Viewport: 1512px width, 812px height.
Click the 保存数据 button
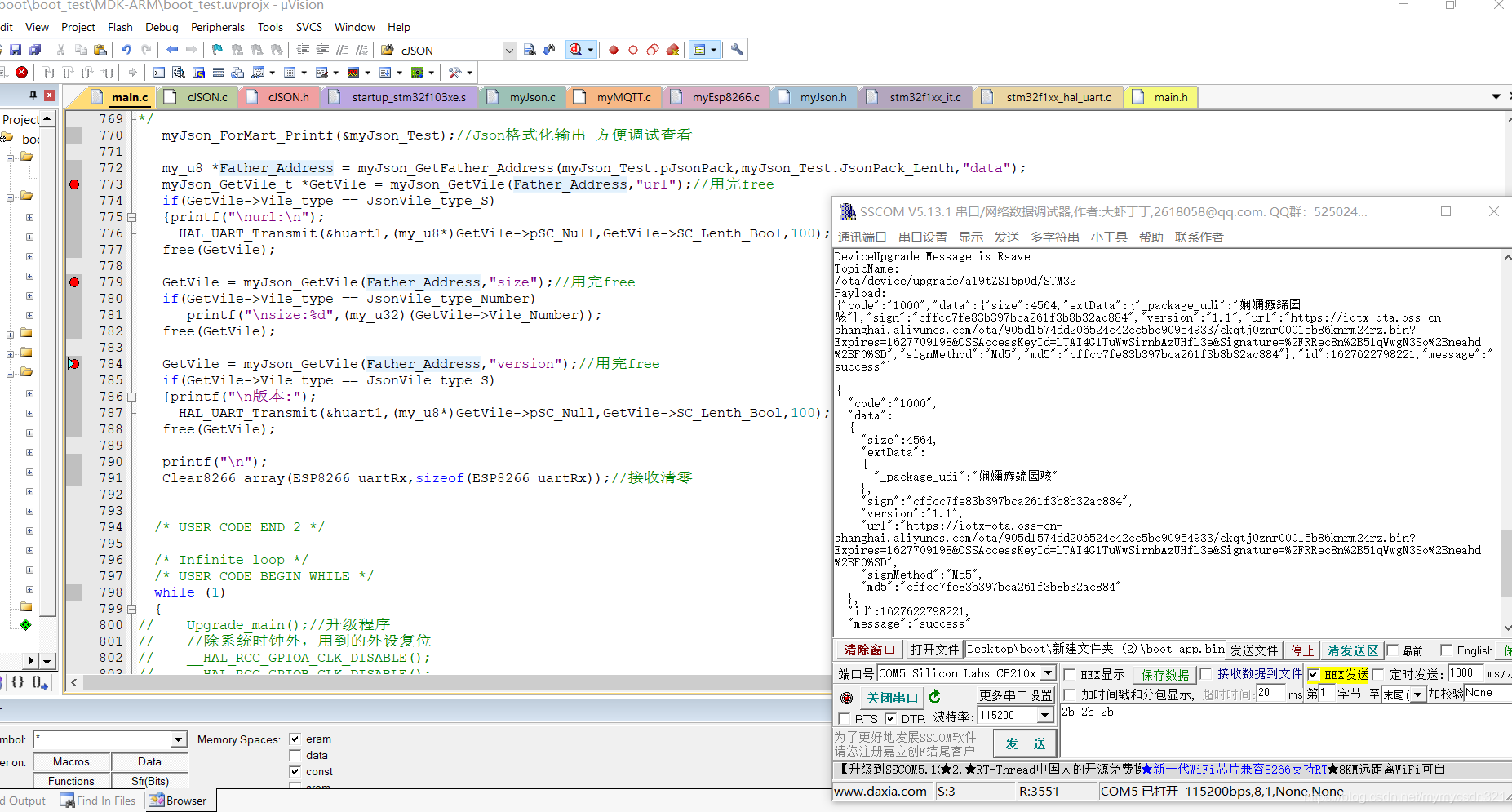tap(1164, 675)
